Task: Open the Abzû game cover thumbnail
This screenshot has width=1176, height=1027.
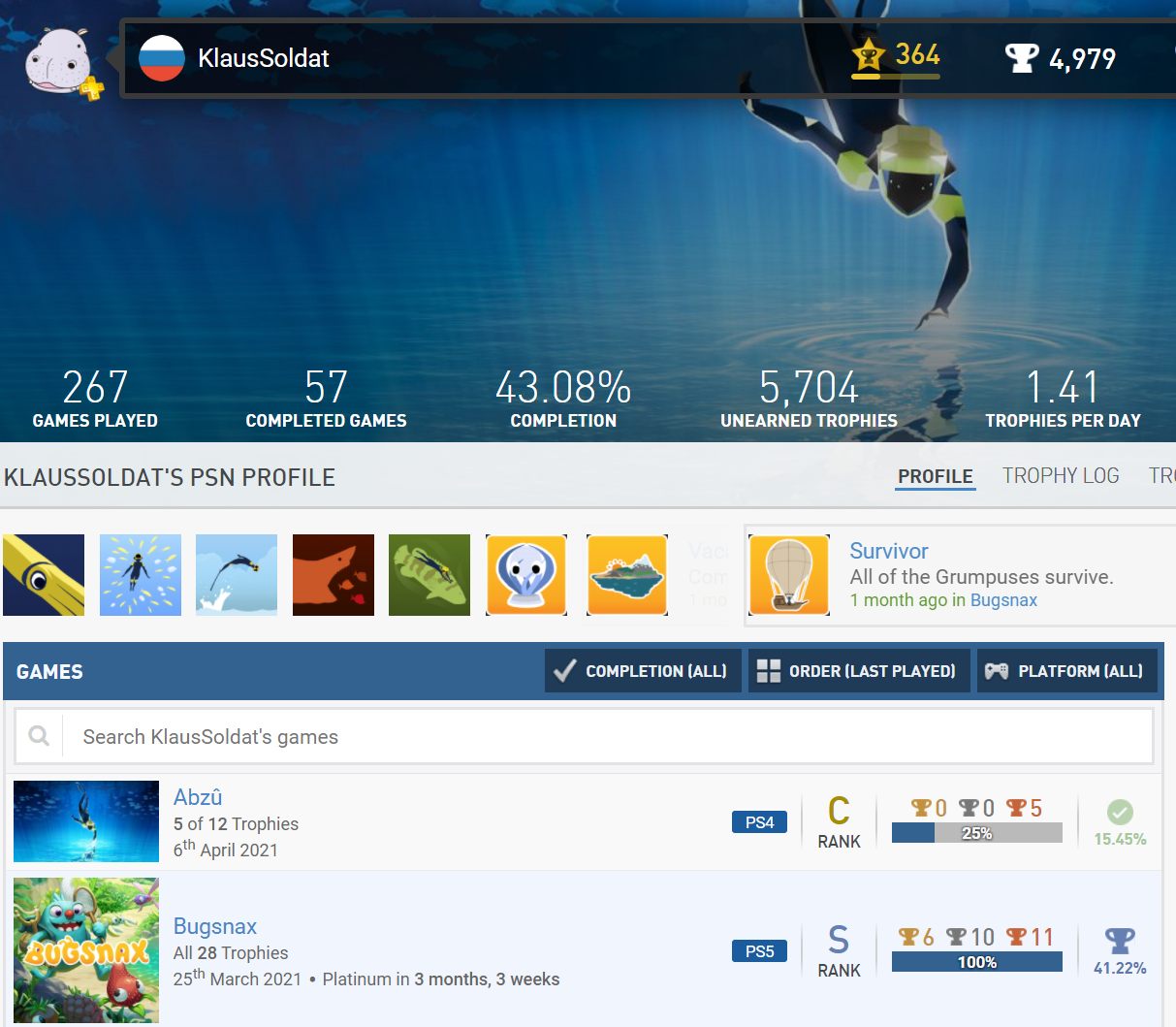Action: click(x=86, y=821)
